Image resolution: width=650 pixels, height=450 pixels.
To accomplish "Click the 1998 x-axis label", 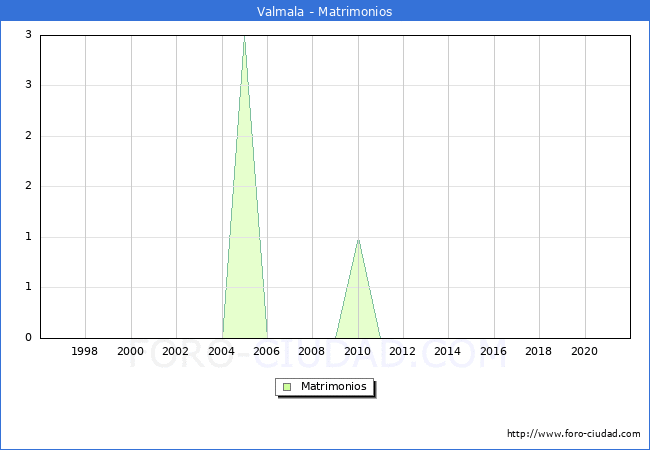I will [85, 351].
